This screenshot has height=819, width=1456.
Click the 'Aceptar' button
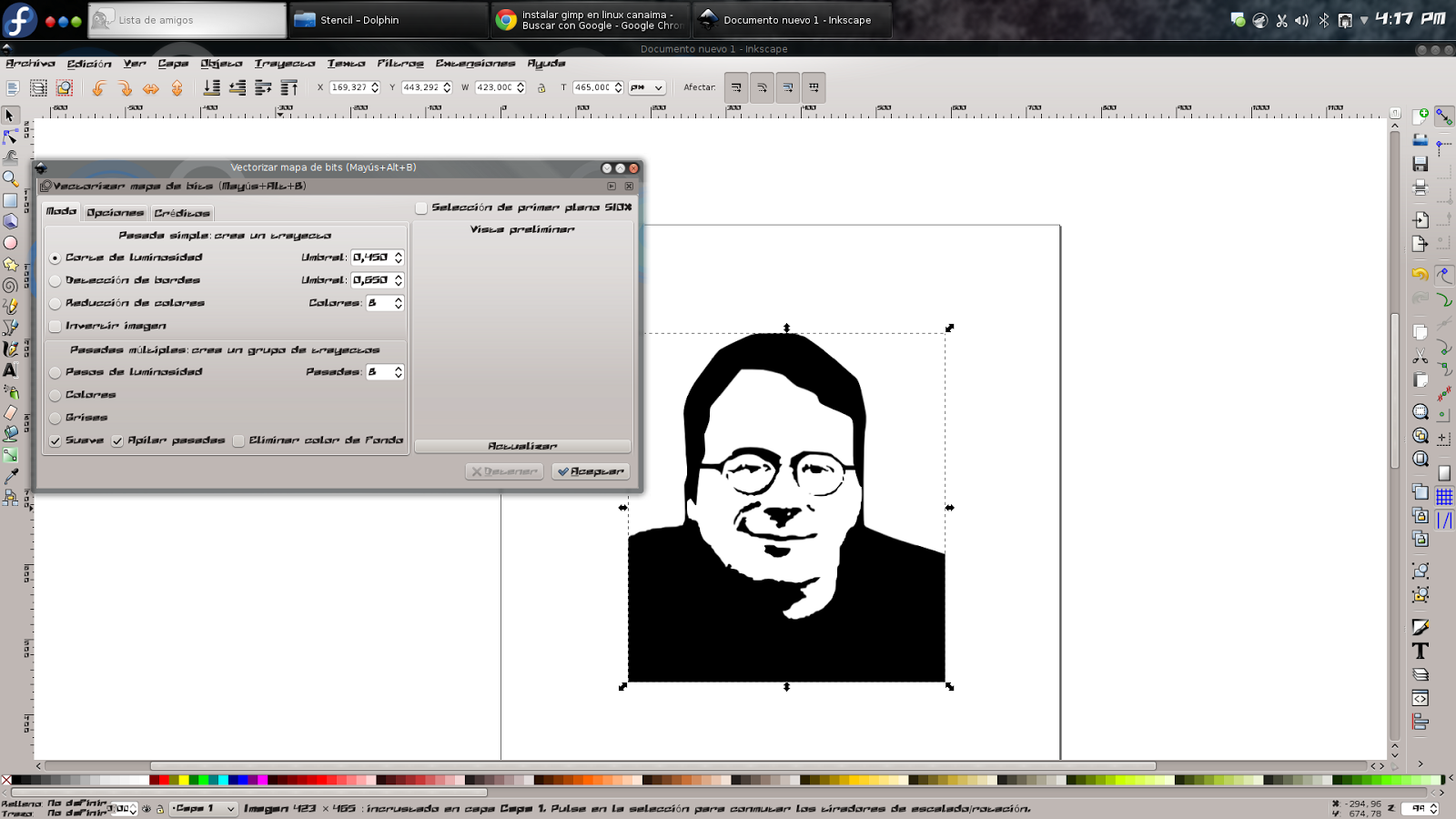tap(590, 470)
